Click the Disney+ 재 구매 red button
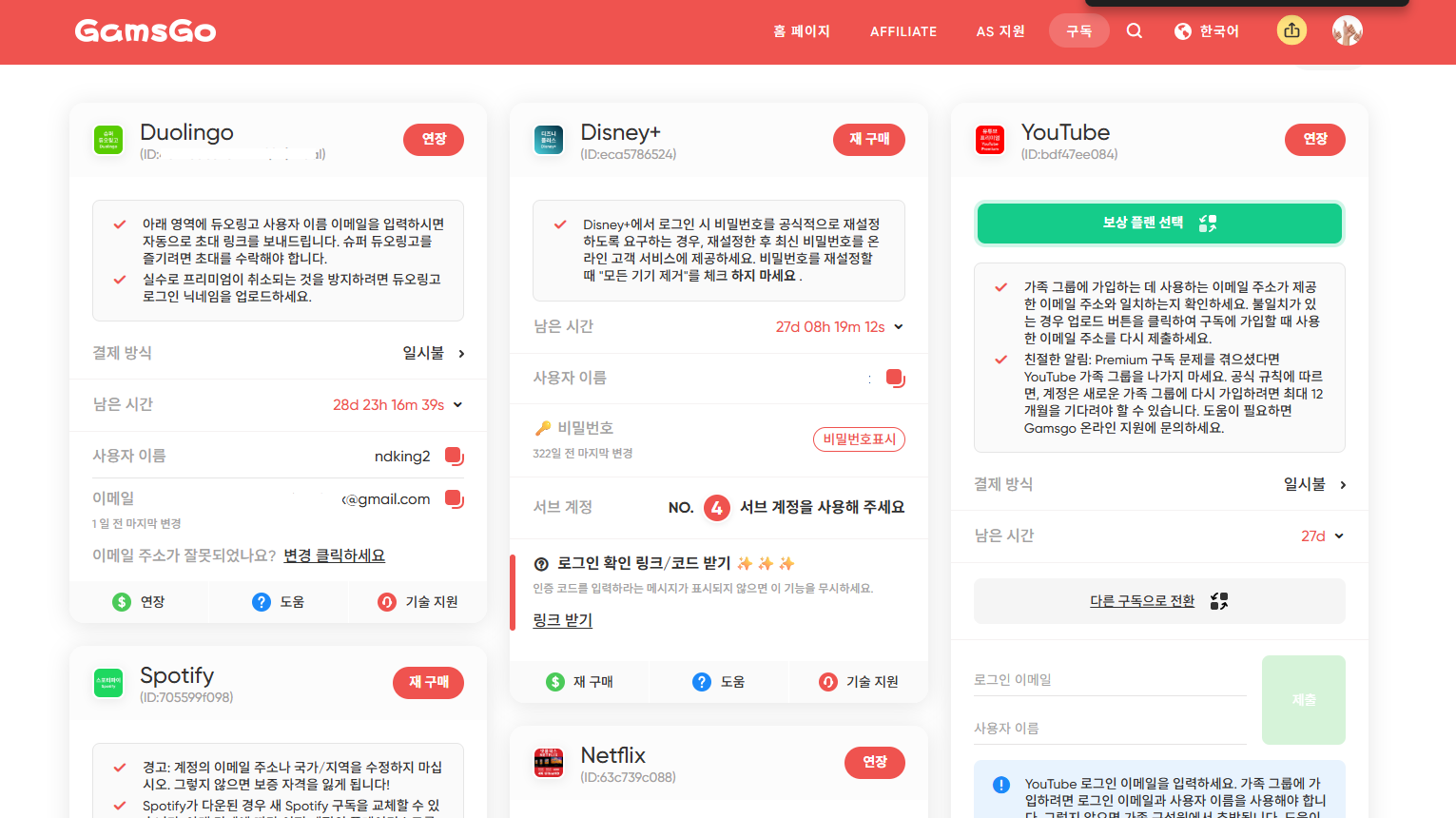Image resolution: width=1456 pixels, height=818 pixels. tap(869, 139)
